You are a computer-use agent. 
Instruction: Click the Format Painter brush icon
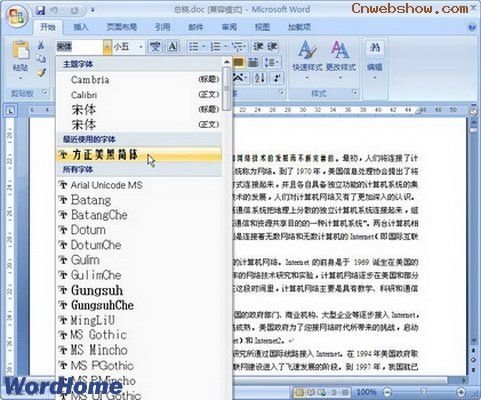coord(41,72)
